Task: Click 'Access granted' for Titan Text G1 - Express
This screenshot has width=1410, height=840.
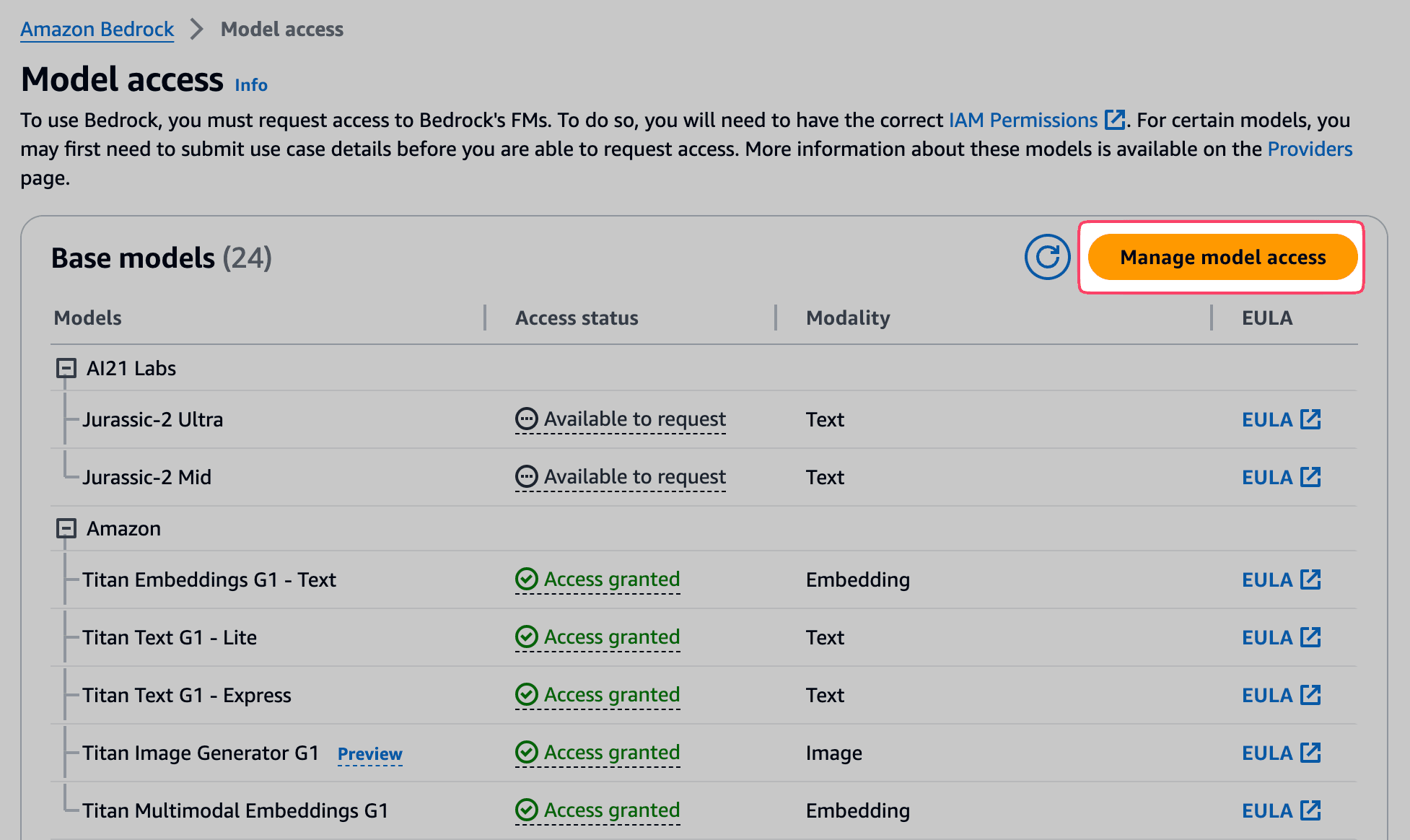Action: pos(597,695)
